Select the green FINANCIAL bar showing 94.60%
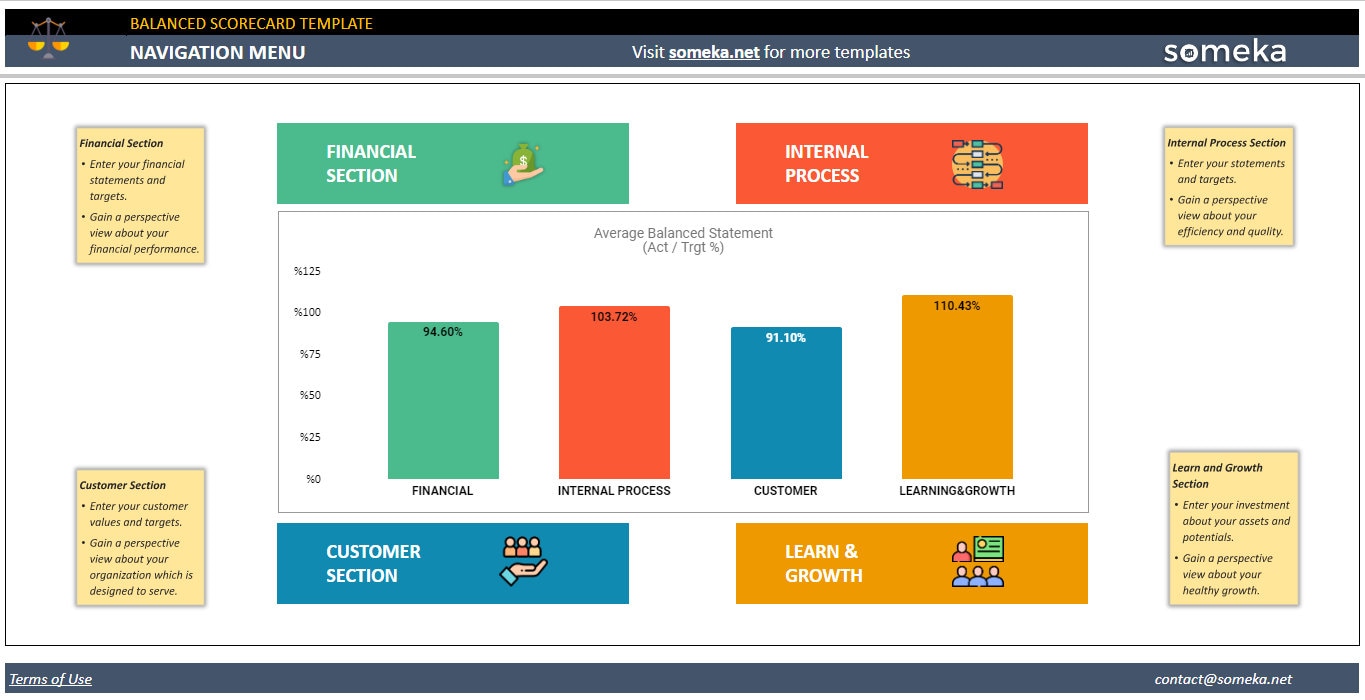The image size is (1365, 700). coord(443,400)
